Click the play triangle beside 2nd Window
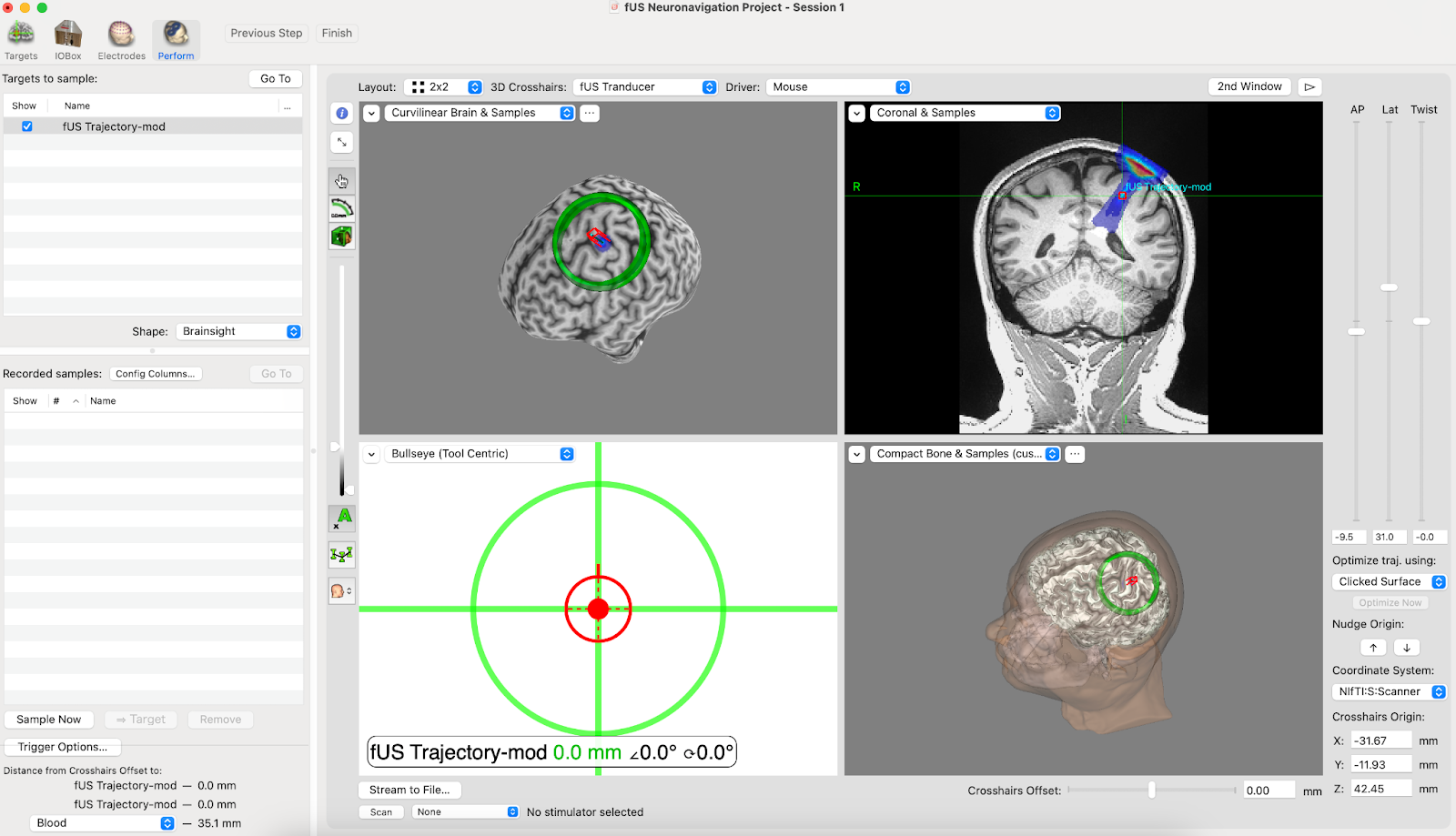 point(1309,87)
